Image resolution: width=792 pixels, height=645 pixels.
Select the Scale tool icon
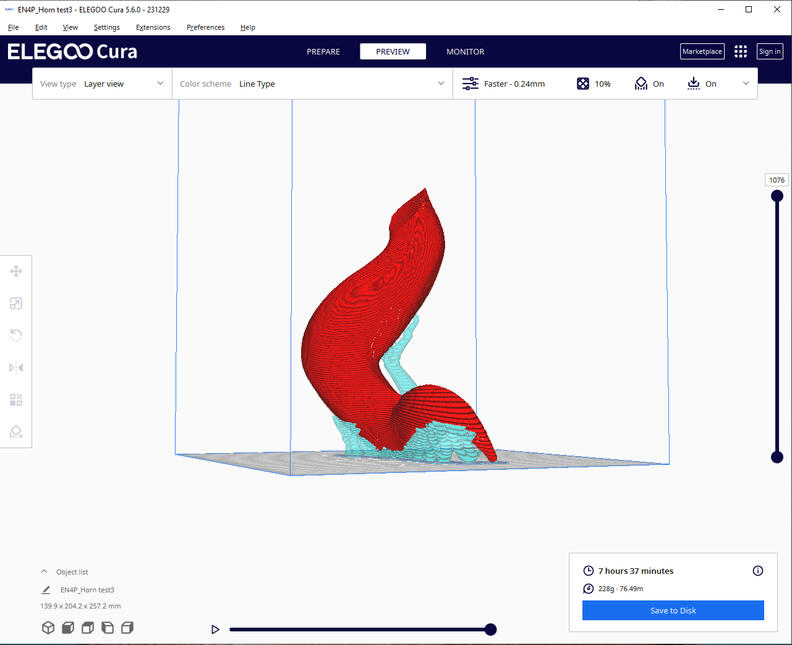pyautogui.click(x=16, y=304)
